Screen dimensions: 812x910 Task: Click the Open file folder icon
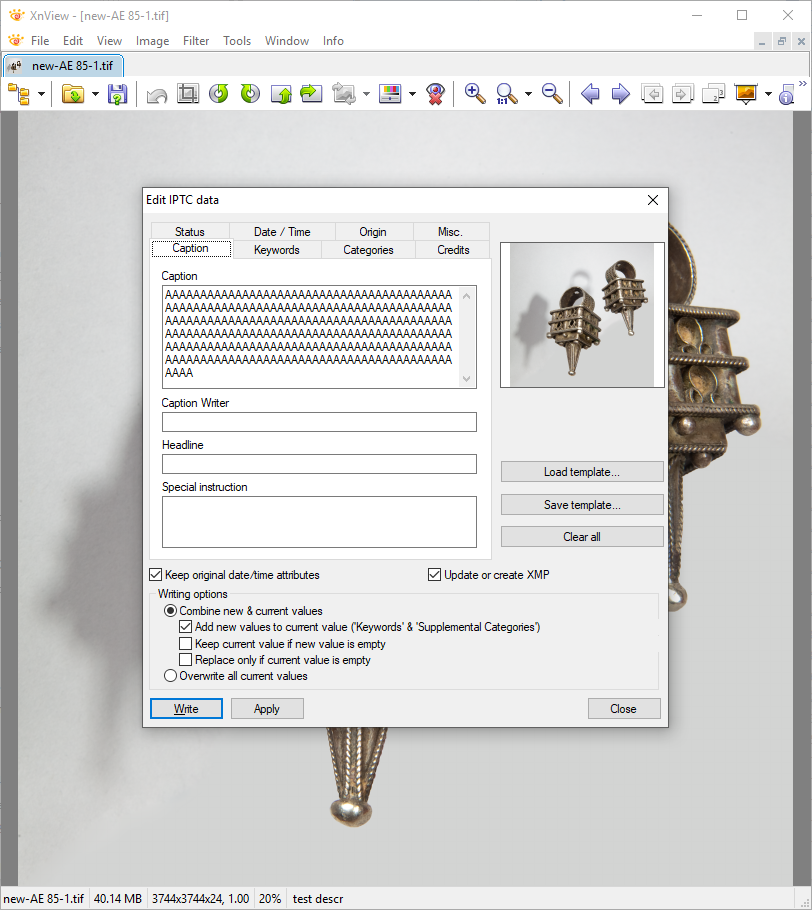coord(73,94)
